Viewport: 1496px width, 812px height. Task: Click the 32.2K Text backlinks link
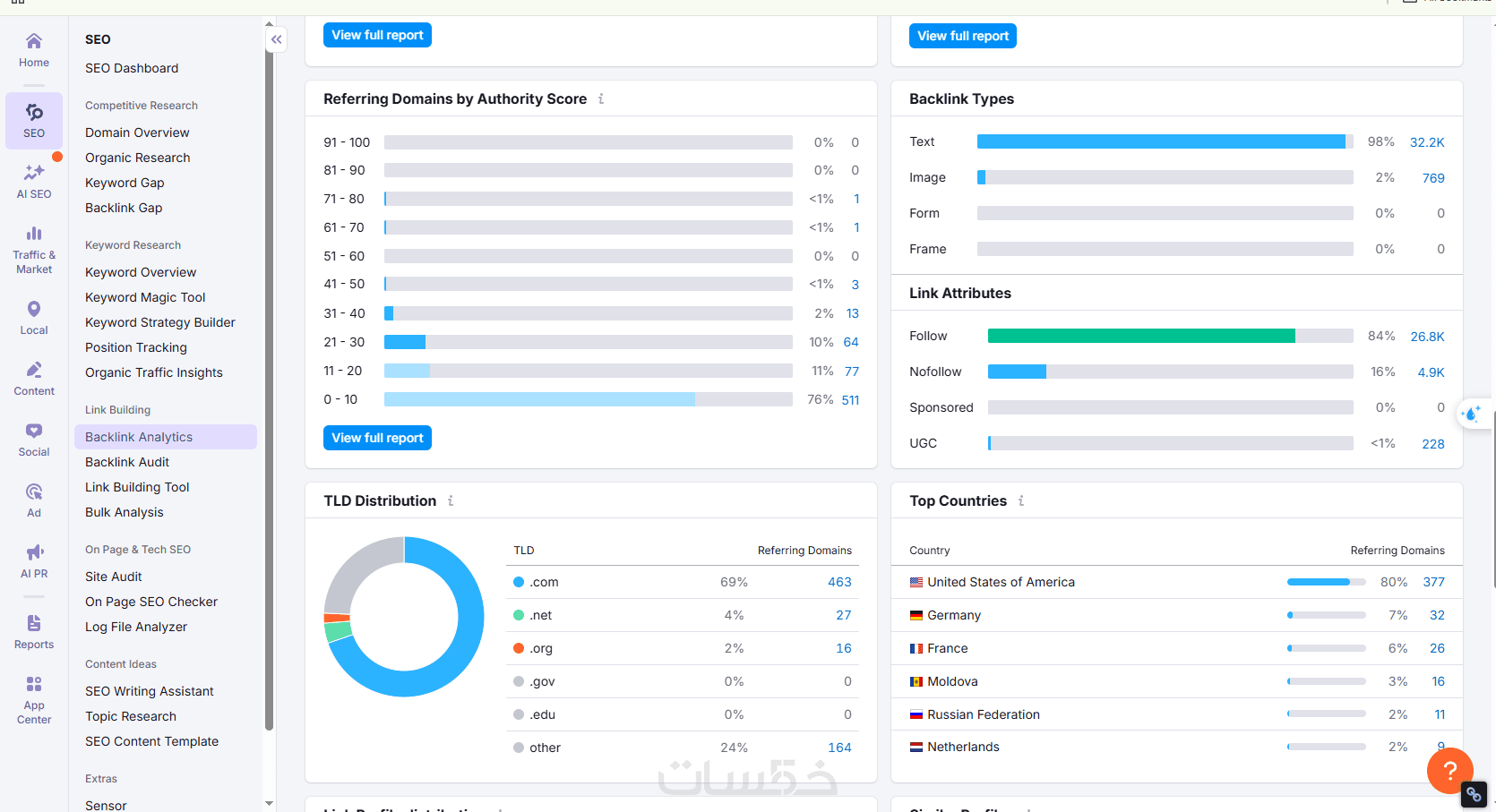tap(1427, 142)
